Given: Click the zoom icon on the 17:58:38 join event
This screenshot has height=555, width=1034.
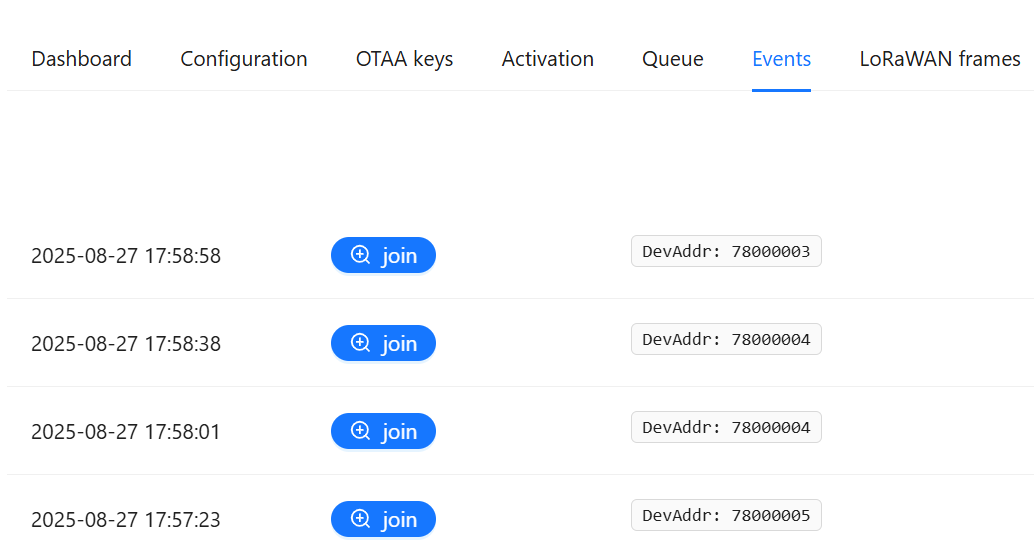Looking at the screenshot, I should (361, 343).
